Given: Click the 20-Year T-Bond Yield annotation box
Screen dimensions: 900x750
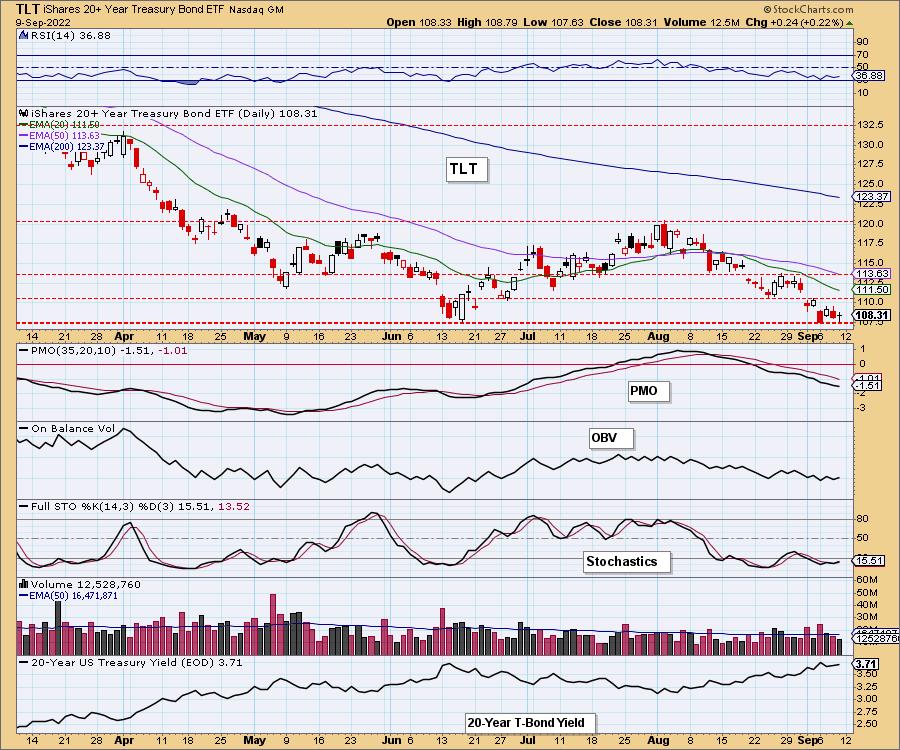Looking at the screenshot, I should 530,723.
